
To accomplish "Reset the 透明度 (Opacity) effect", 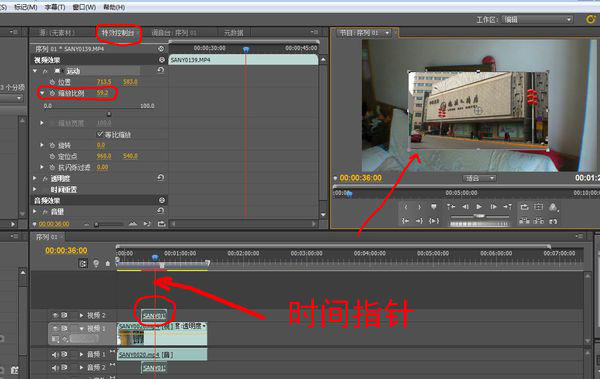I will 161,178.
